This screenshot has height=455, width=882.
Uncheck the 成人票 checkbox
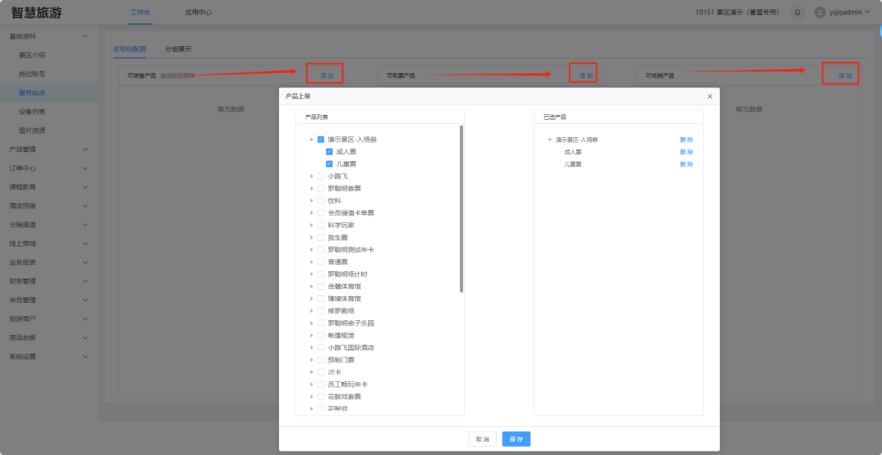click(x=329, y=151)
